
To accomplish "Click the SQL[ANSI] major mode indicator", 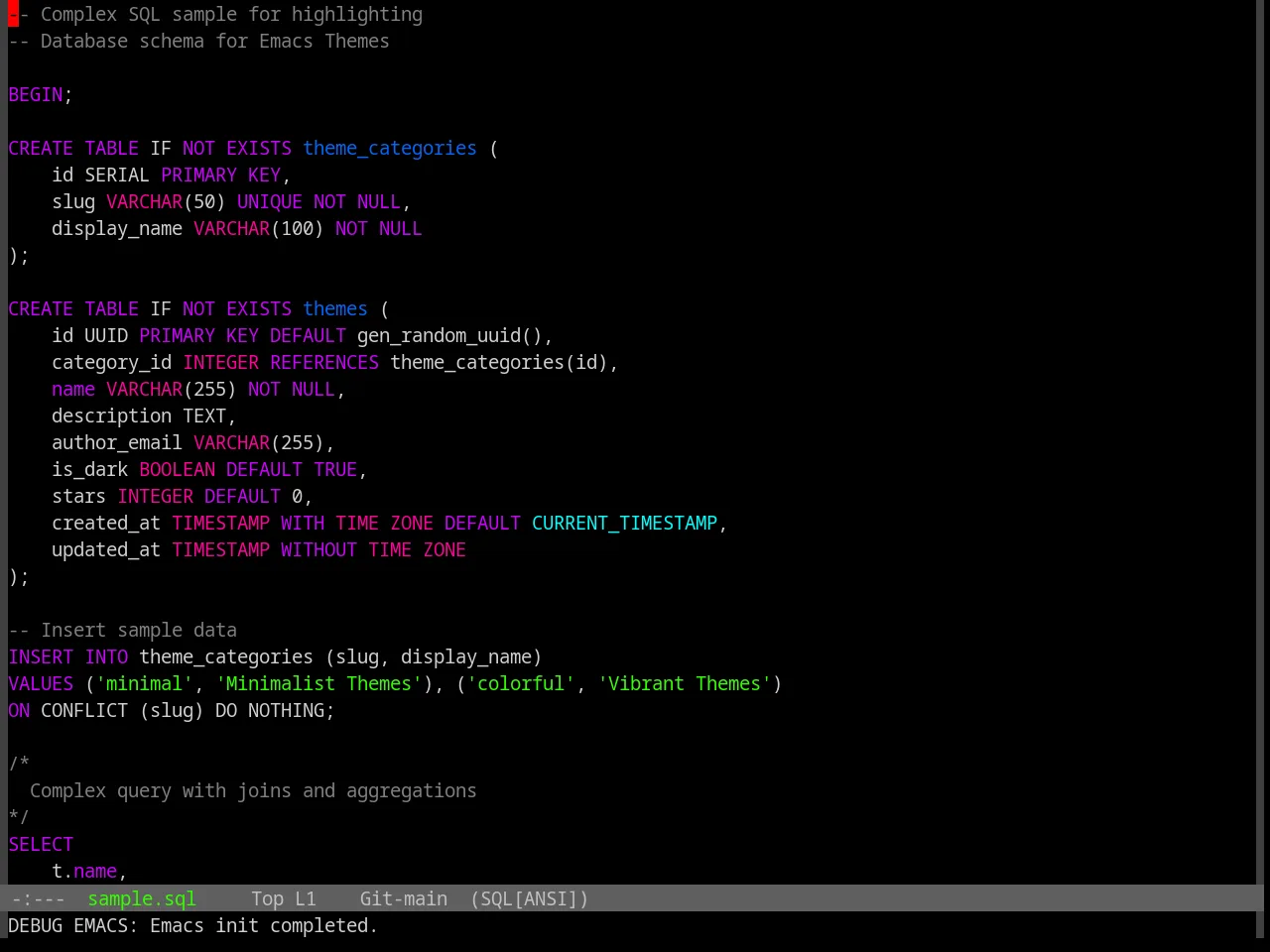I will [x=529, y=898].
